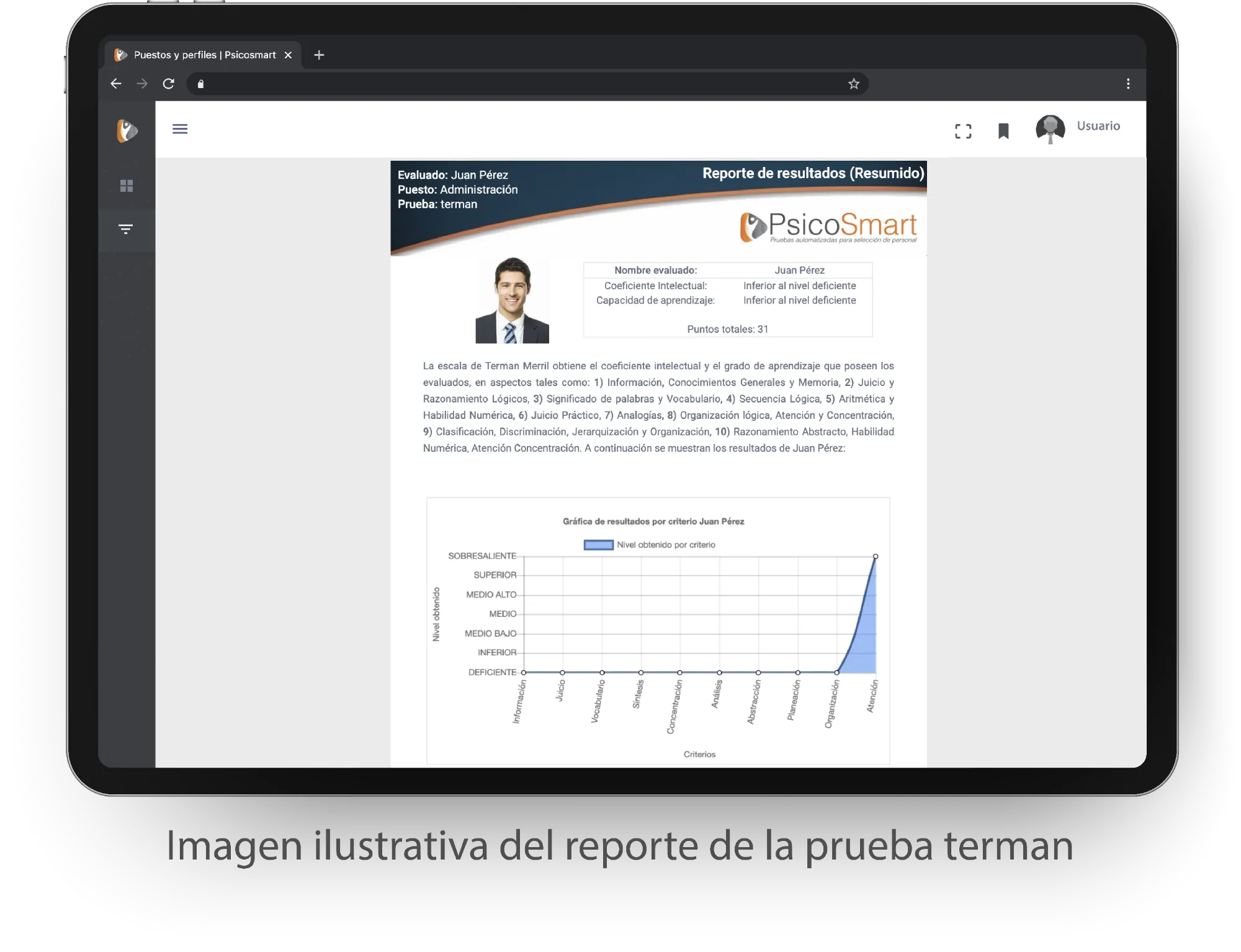Image resolution: width=1241 pixels, height=952 pixels.
Task: Click the user avatar picture
Action: click(1050, 129)
